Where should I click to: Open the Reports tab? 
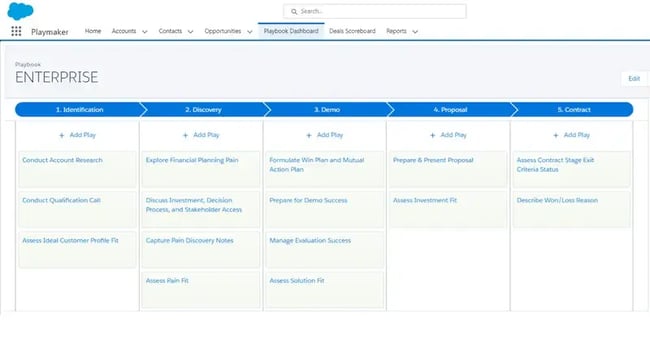click(396, 31)
